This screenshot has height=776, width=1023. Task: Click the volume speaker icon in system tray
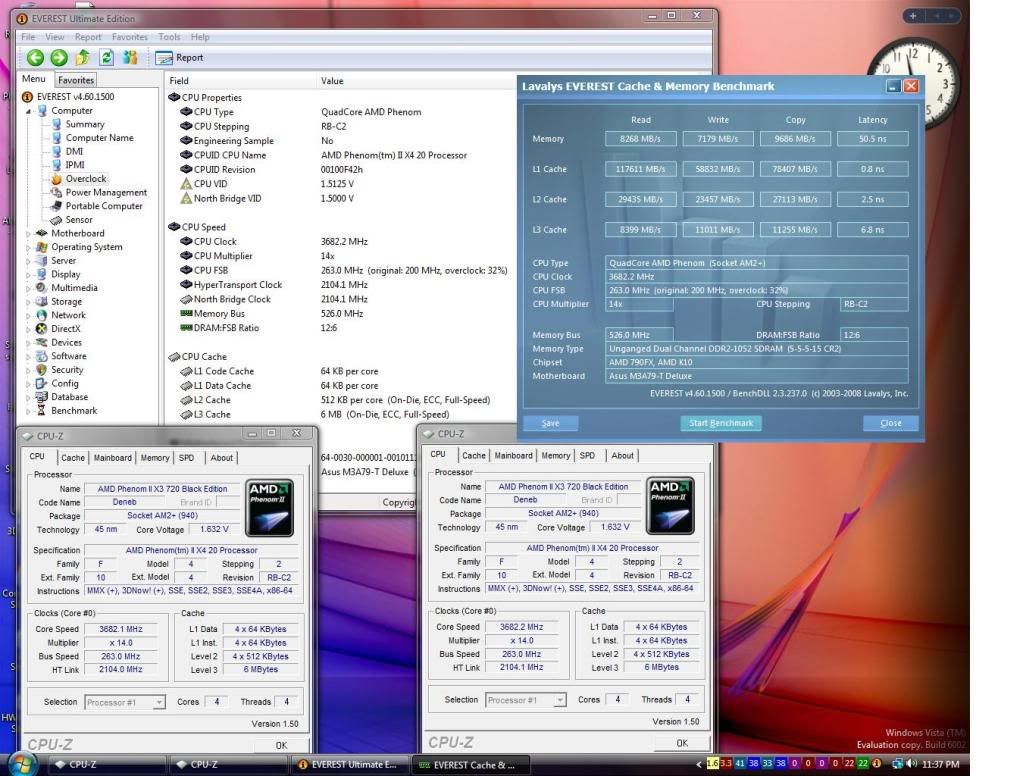pyautogui.click(x=911, y=764)
